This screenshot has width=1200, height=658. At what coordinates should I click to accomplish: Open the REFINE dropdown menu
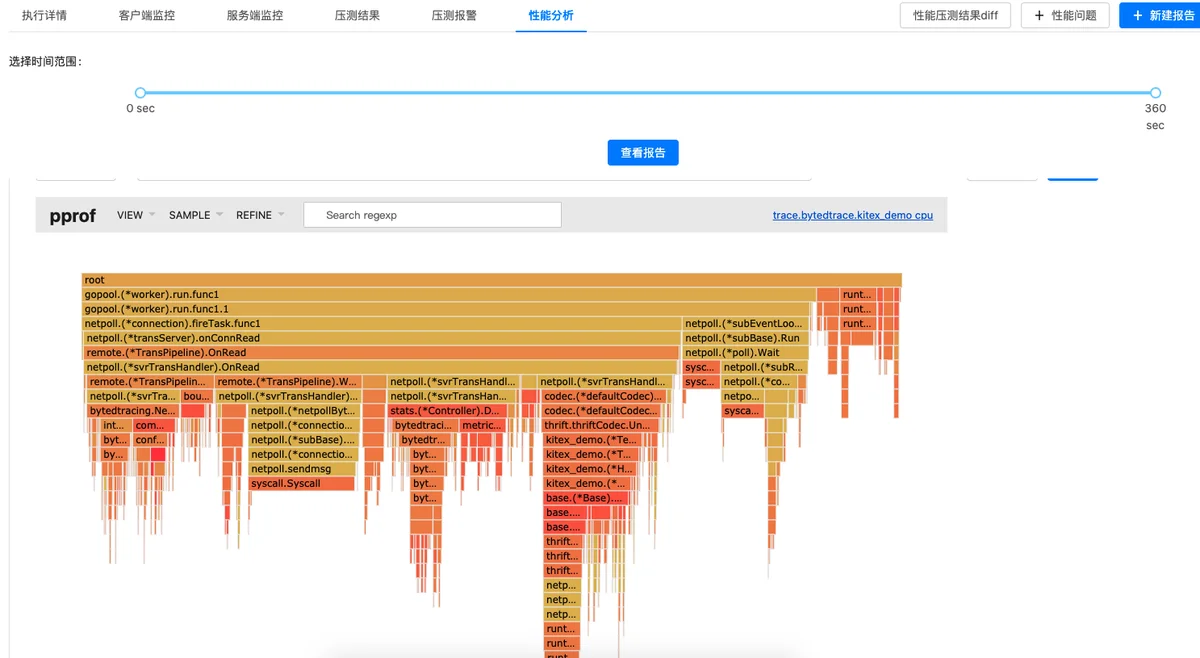click(260, 215)
